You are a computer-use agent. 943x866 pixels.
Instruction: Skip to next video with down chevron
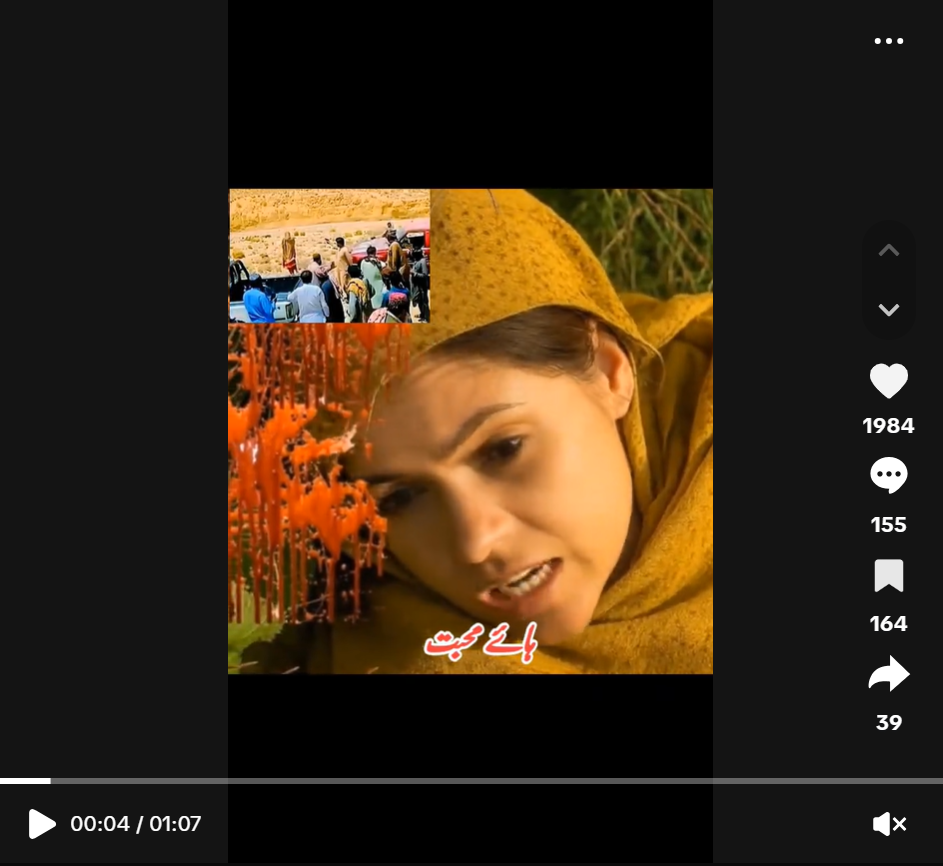tap(888, 310)
